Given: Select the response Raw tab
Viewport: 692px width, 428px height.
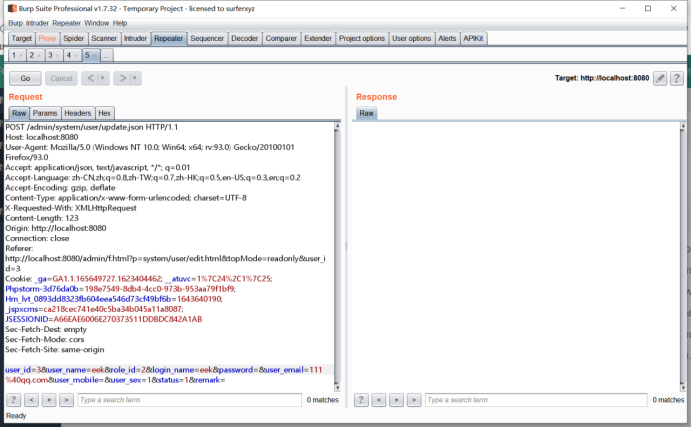Looking at the screenshot, I should point(366,113).
